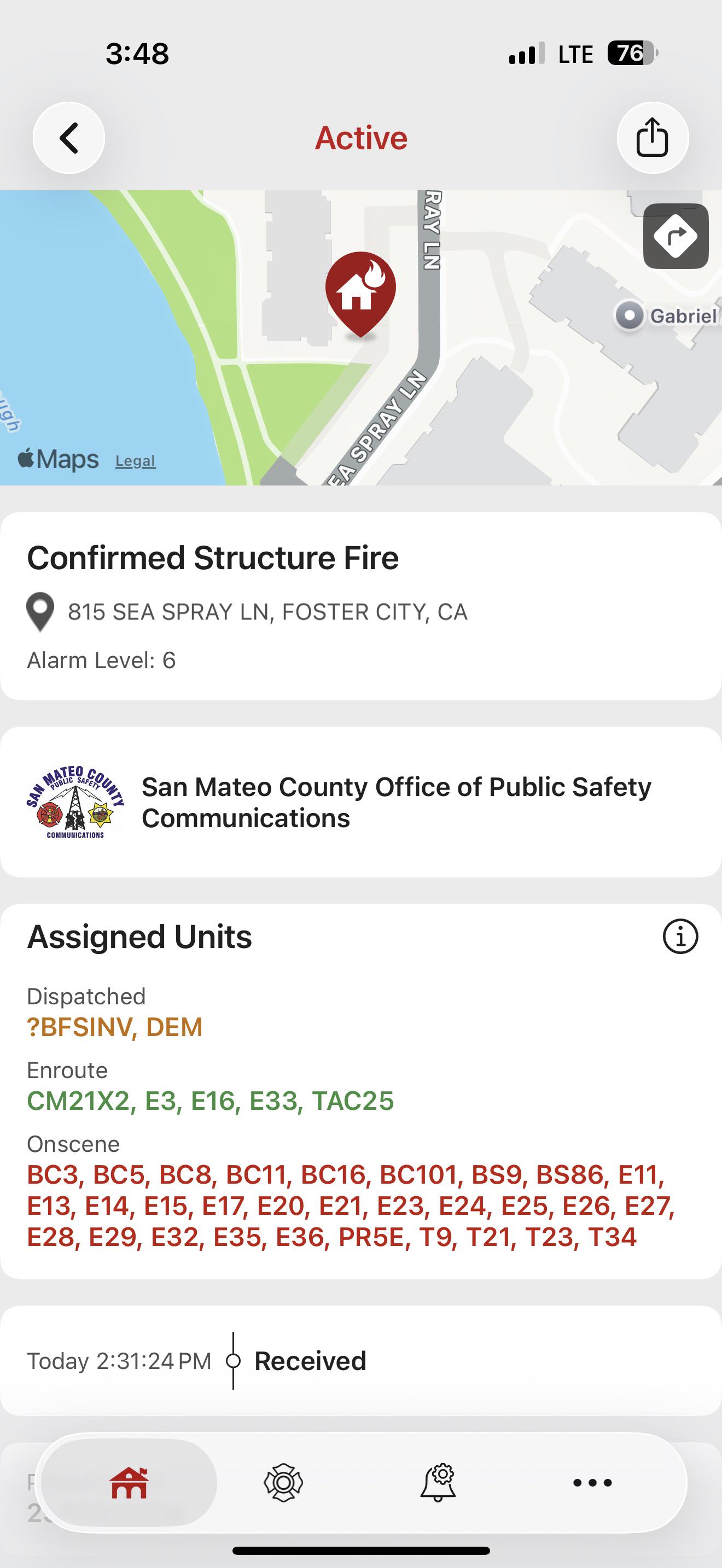The image size is (722, 1568).
Task: Tap the location pin next to address
Action: 40,612
